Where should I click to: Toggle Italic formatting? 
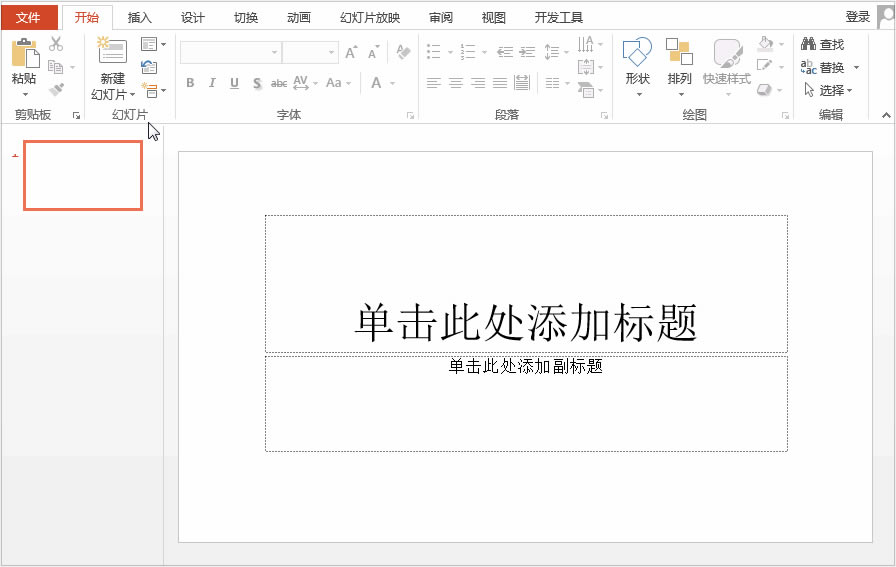[212, 83]
